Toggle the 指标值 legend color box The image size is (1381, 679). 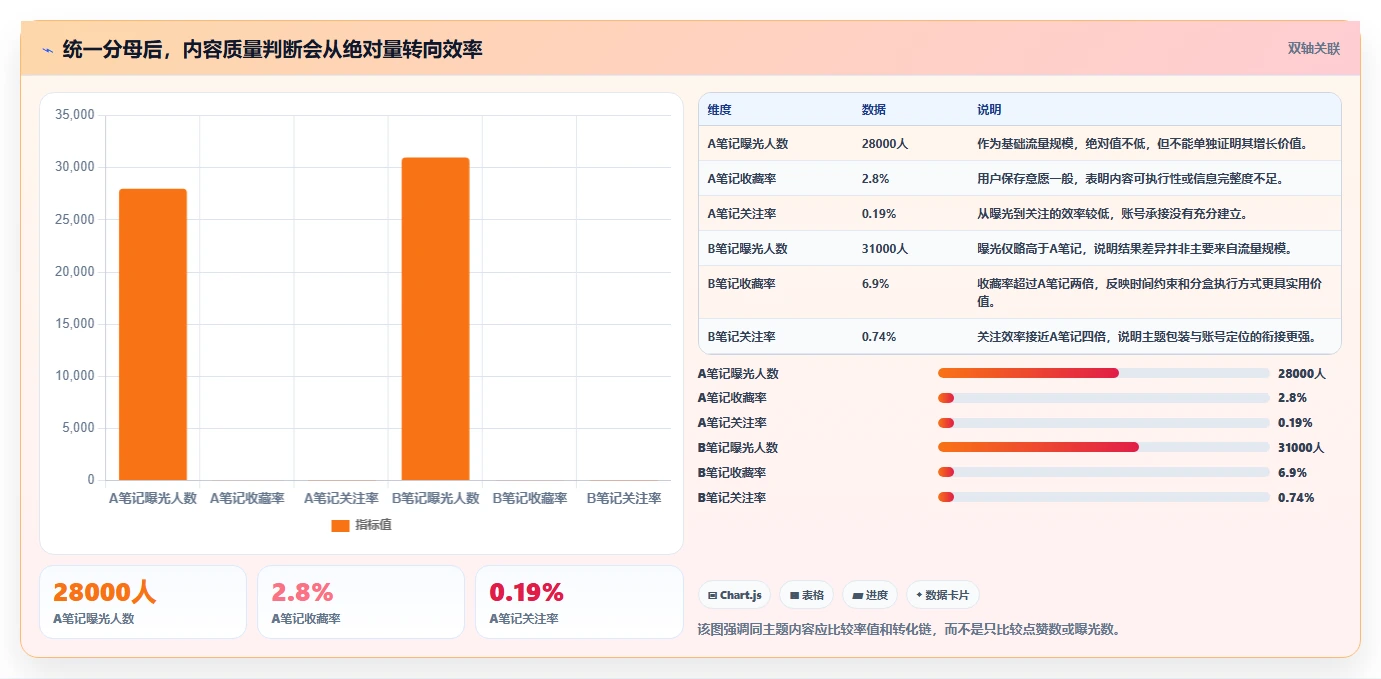point(340,525)
